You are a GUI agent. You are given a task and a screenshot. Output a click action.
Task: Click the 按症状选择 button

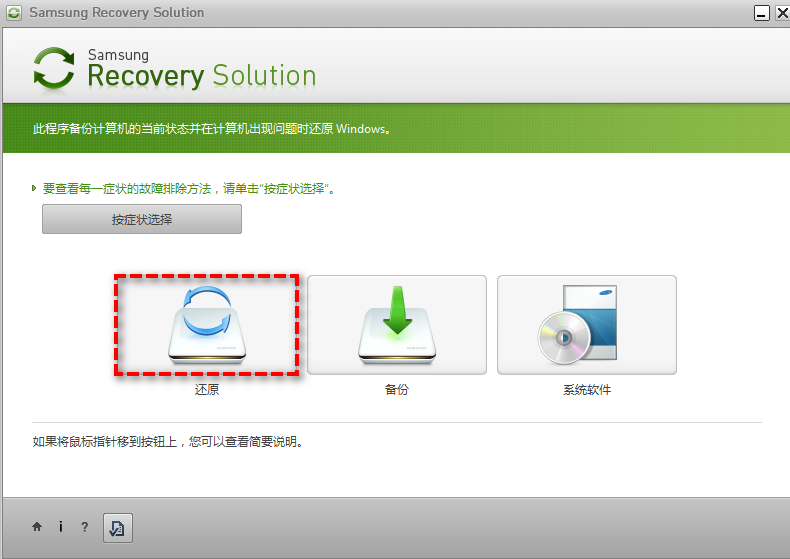tap(142, 219)
